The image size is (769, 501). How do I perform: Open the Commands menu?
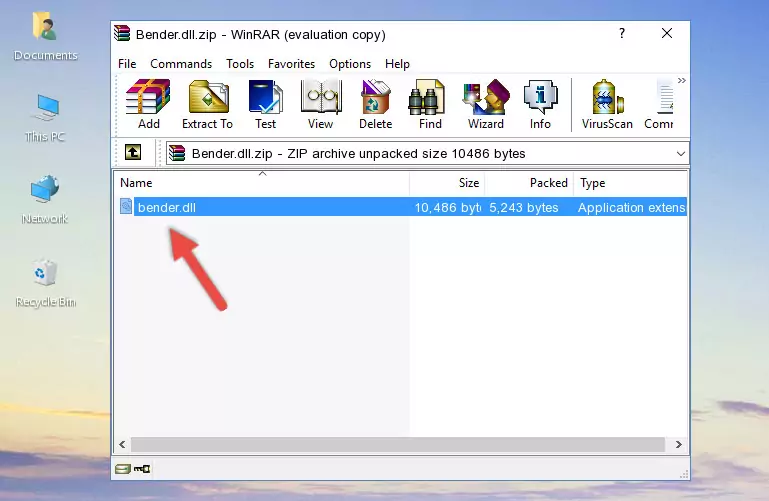pyautogui.click(x=181, y=64)
